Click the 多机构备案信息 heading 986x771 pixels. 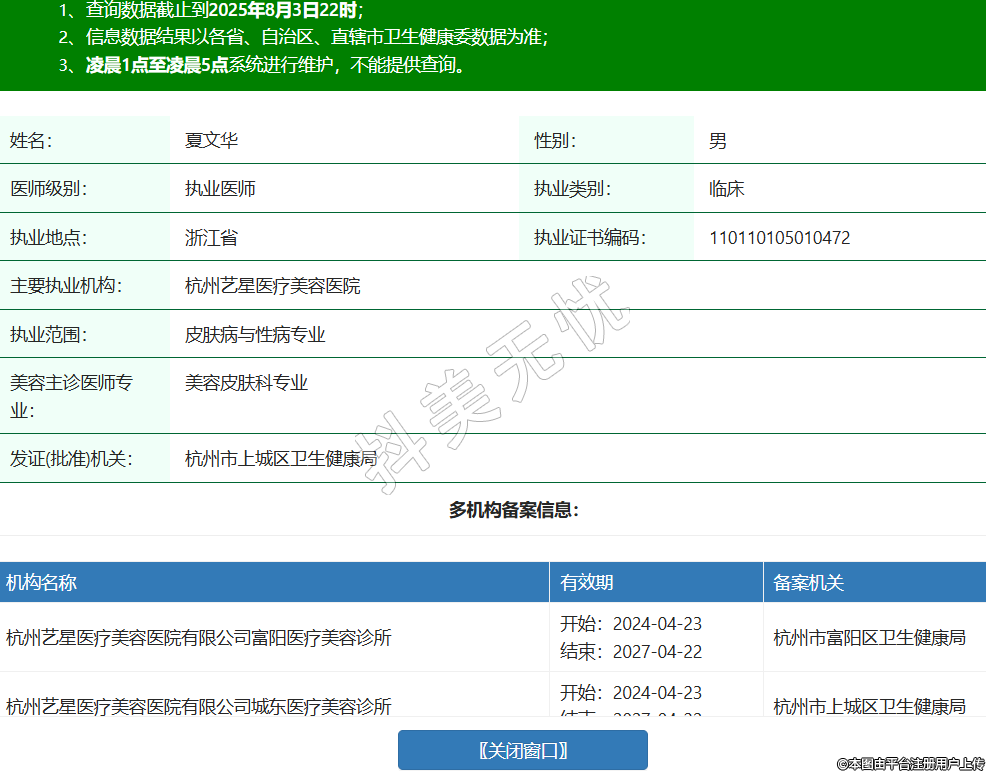coord(514,511)
